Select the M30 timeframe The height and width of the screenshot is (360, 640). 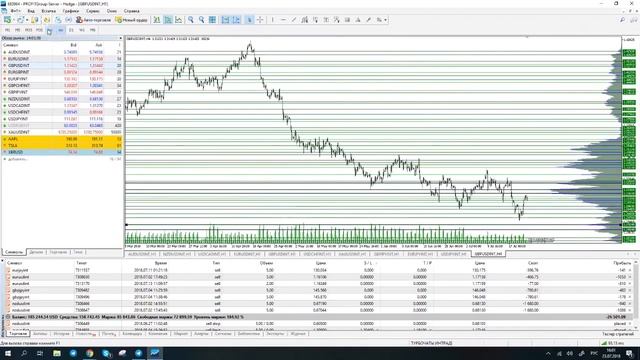coord(39,30)
